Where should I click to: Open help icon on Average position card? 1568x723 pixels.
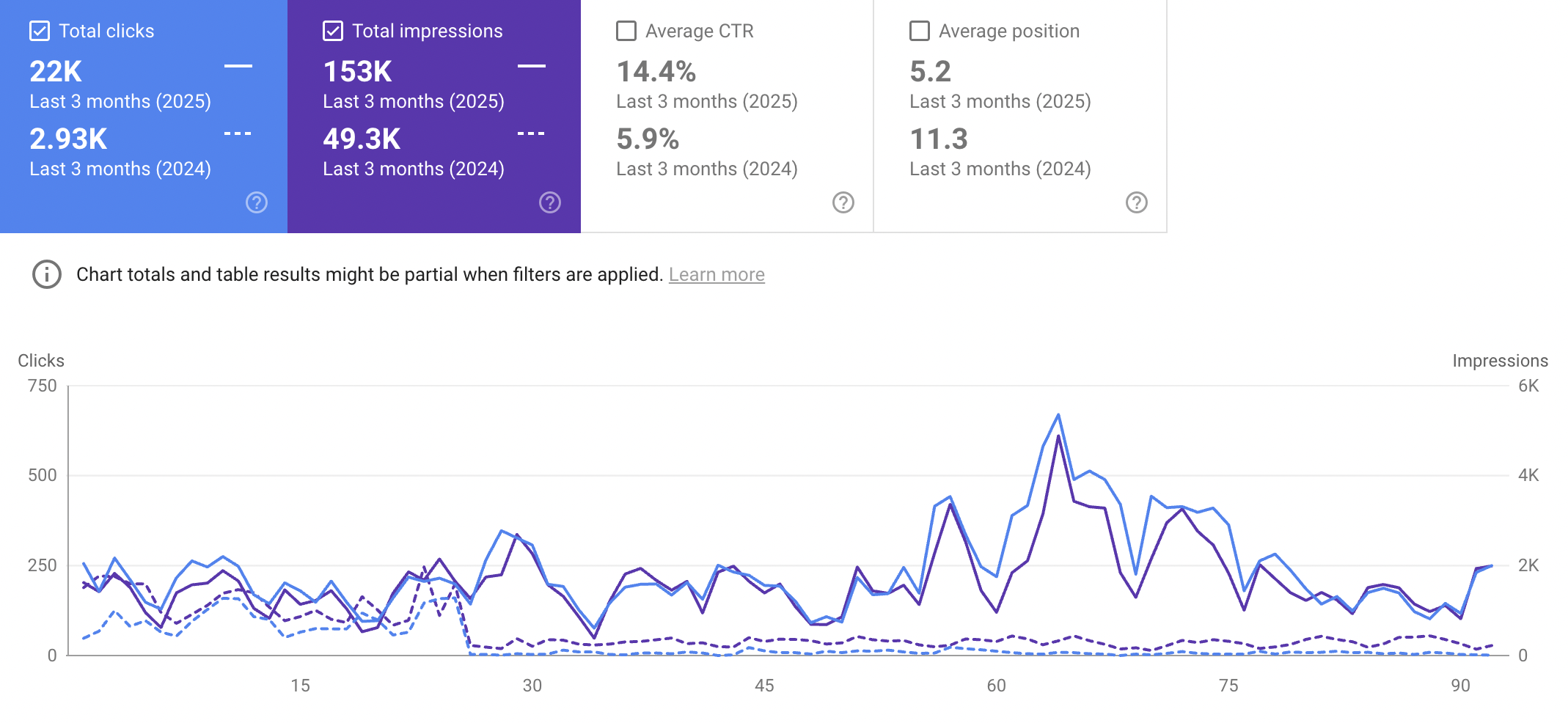point(1137,202)
